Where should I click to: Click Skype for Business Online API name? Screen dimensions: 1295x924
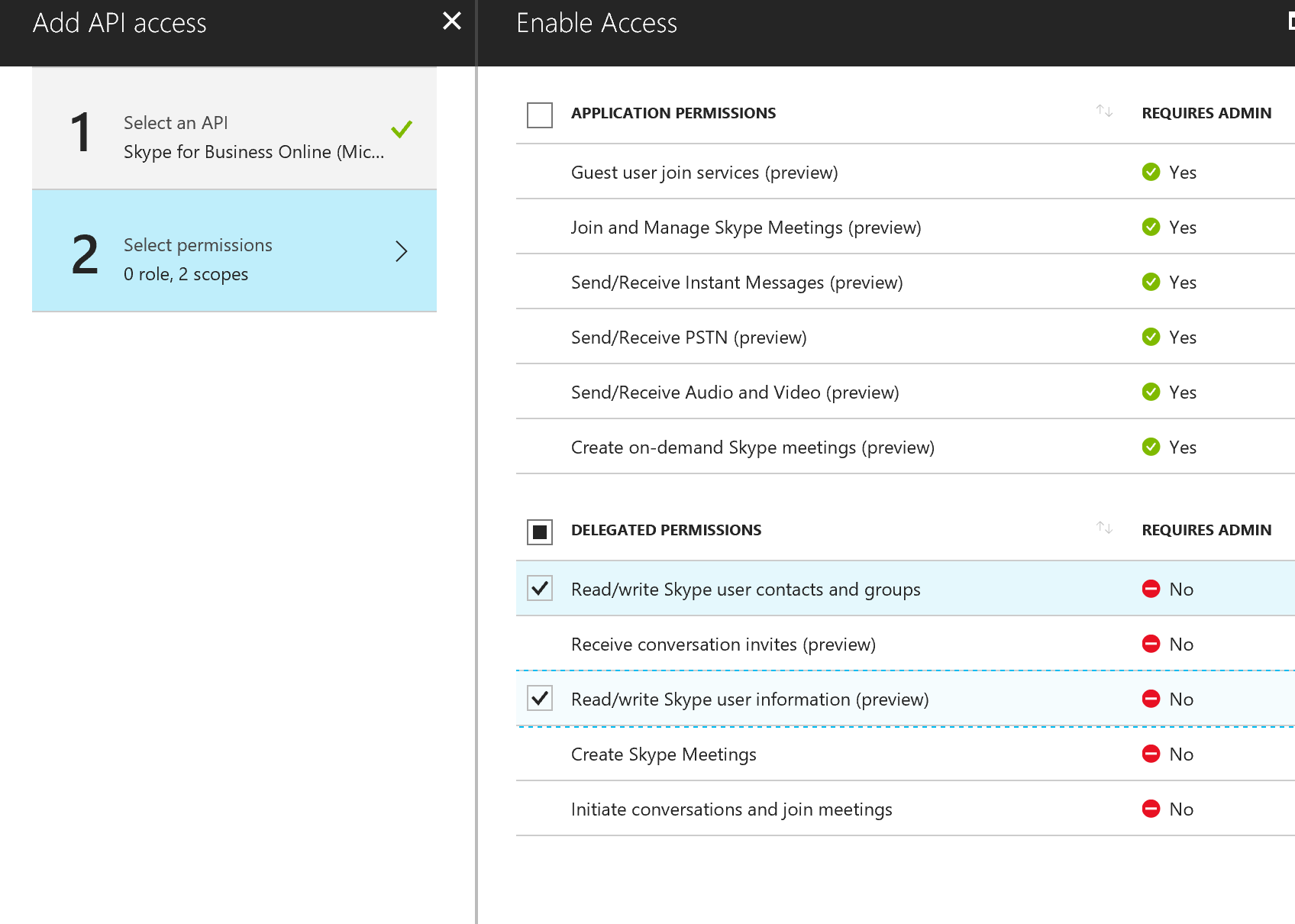pos(254,152)
